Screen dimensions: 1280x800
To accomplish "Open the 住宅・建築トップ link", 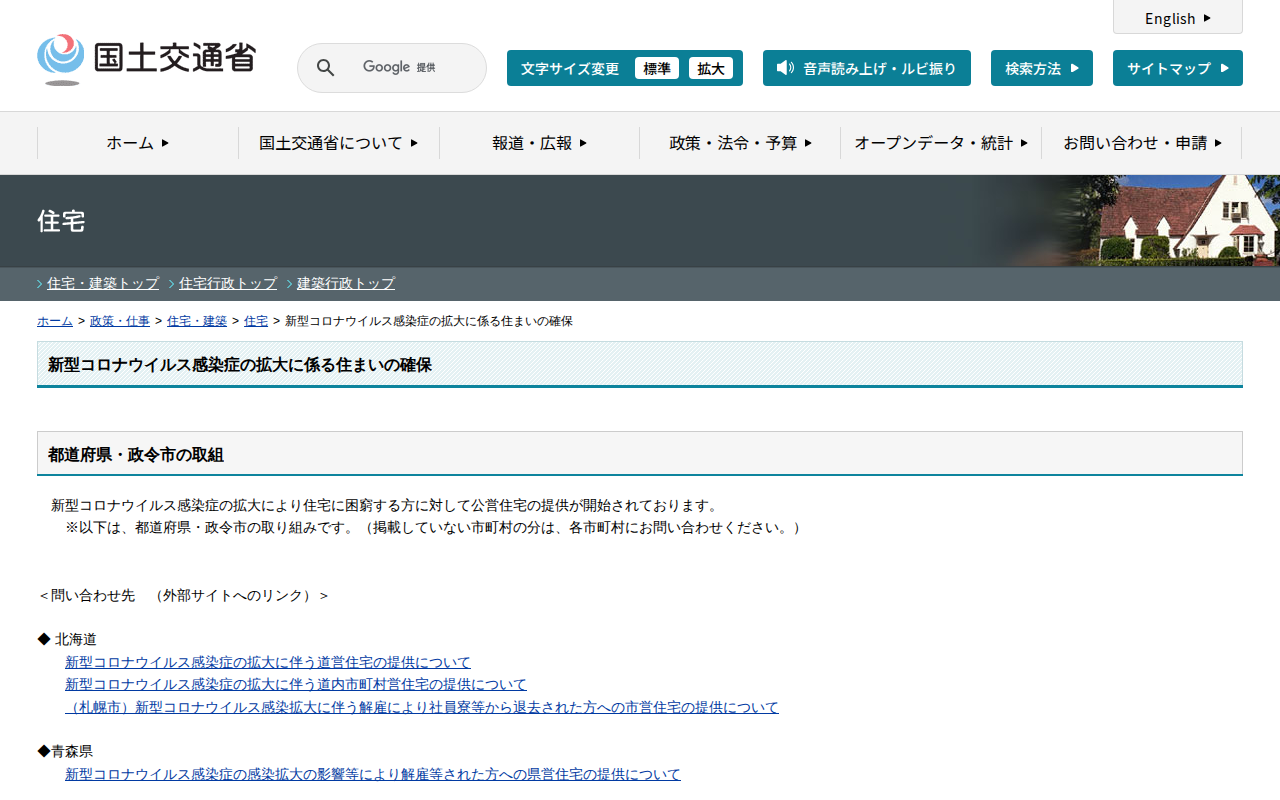I will [103, 284].
